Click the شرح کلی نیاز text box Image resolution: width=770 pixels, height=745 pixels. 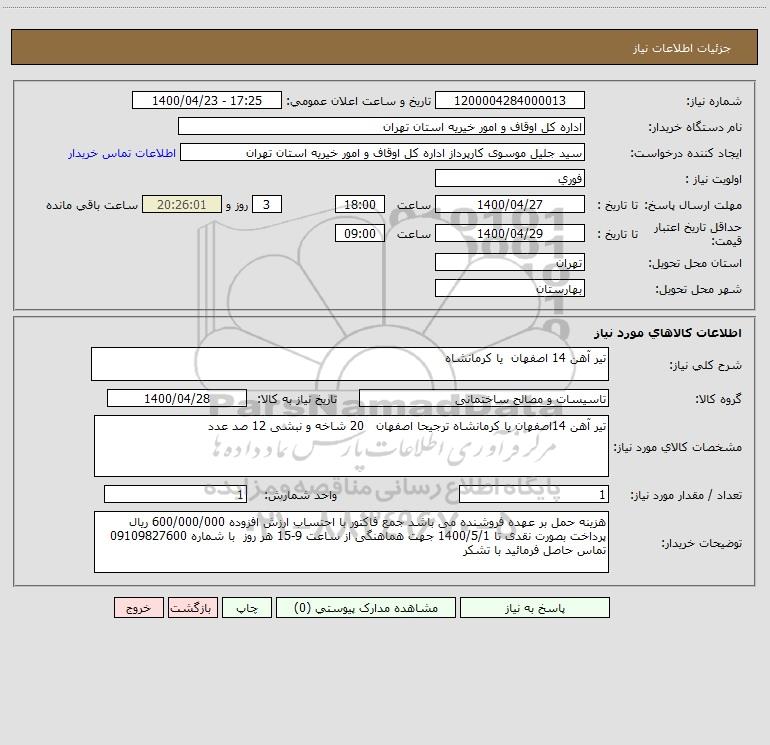(350, 364)
